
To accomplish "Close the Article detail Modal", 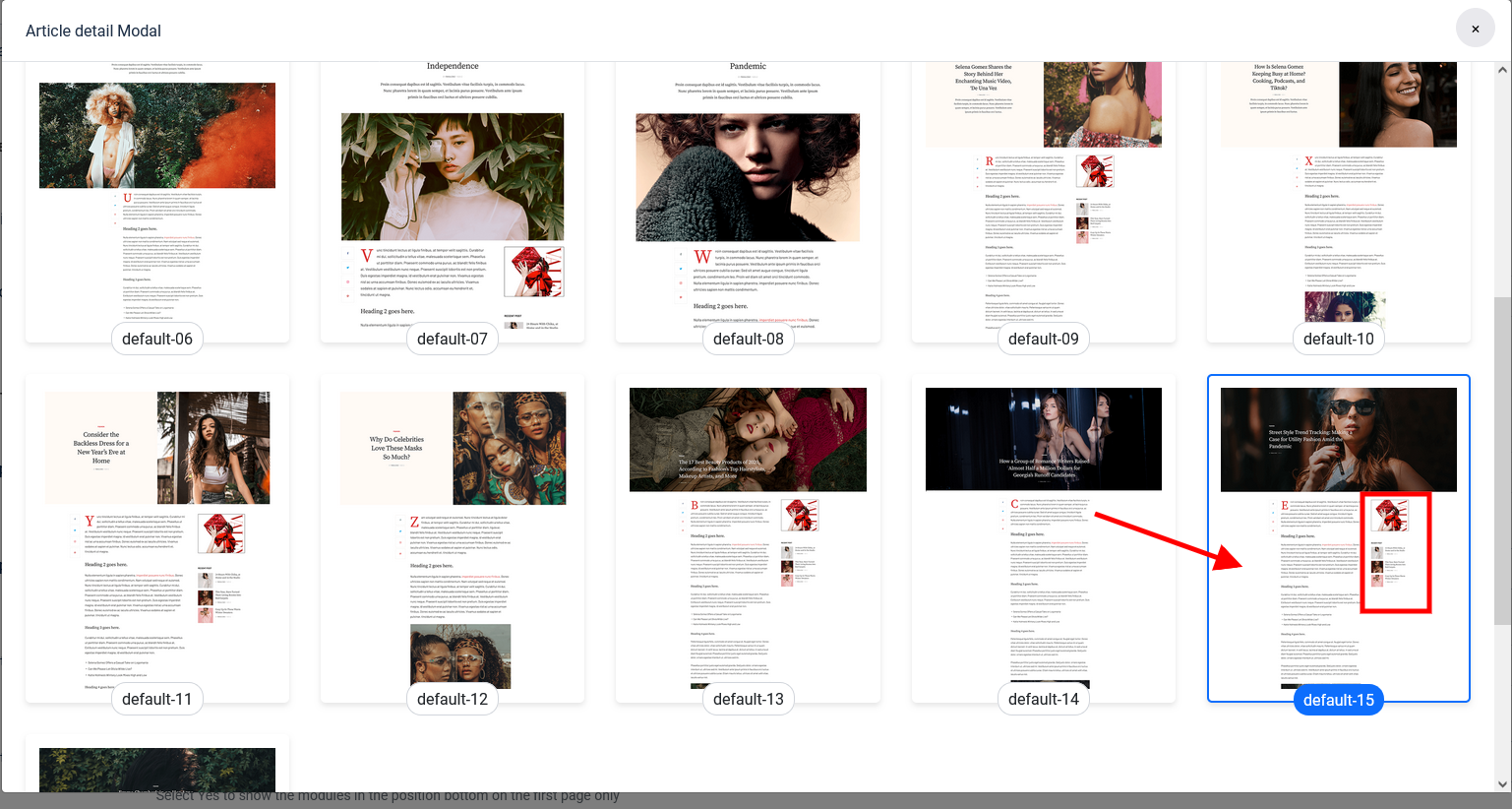I will pyautogui.click(x=1475, y=30).
